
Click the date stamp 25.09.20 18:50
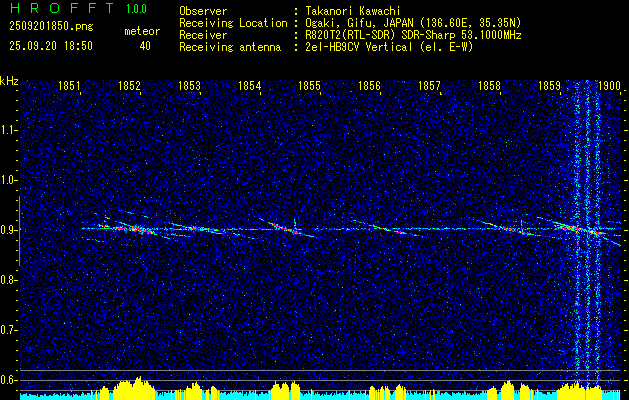point(51,46)
